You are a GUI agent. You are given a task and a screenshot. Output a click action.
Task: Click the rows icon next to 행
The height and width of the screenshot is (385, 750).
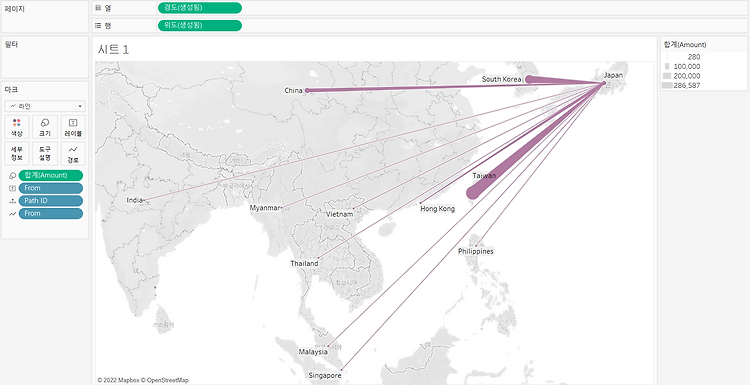98,25
